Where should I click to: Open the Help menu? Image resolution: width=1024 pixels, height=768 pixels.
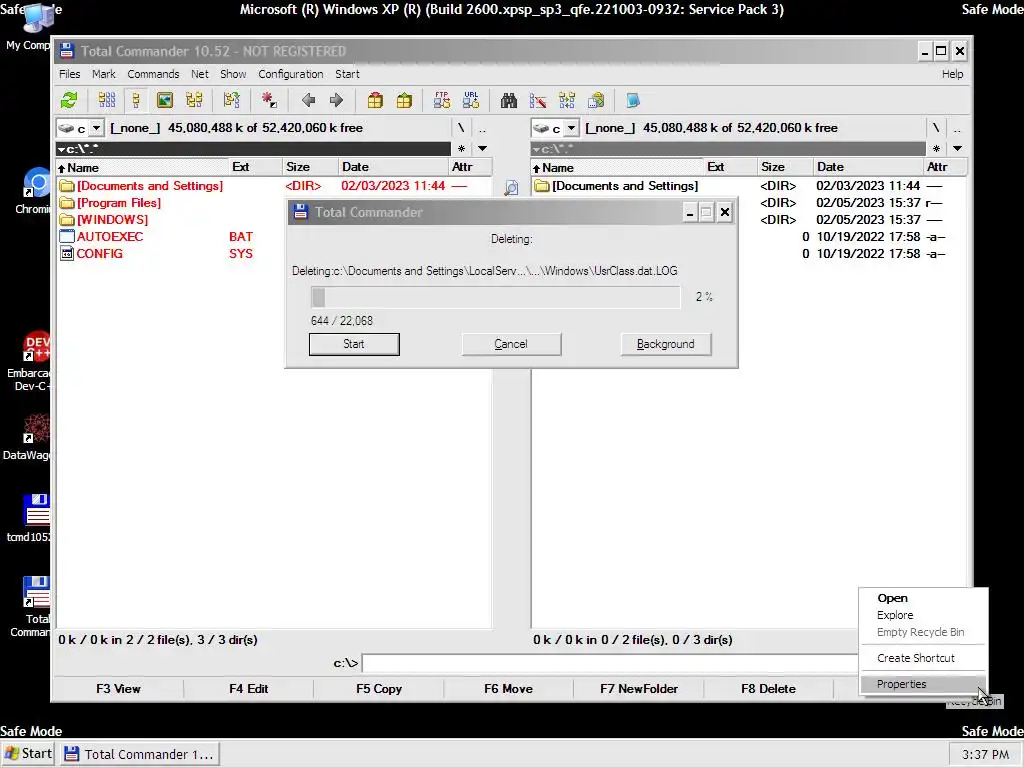(952, 74)
